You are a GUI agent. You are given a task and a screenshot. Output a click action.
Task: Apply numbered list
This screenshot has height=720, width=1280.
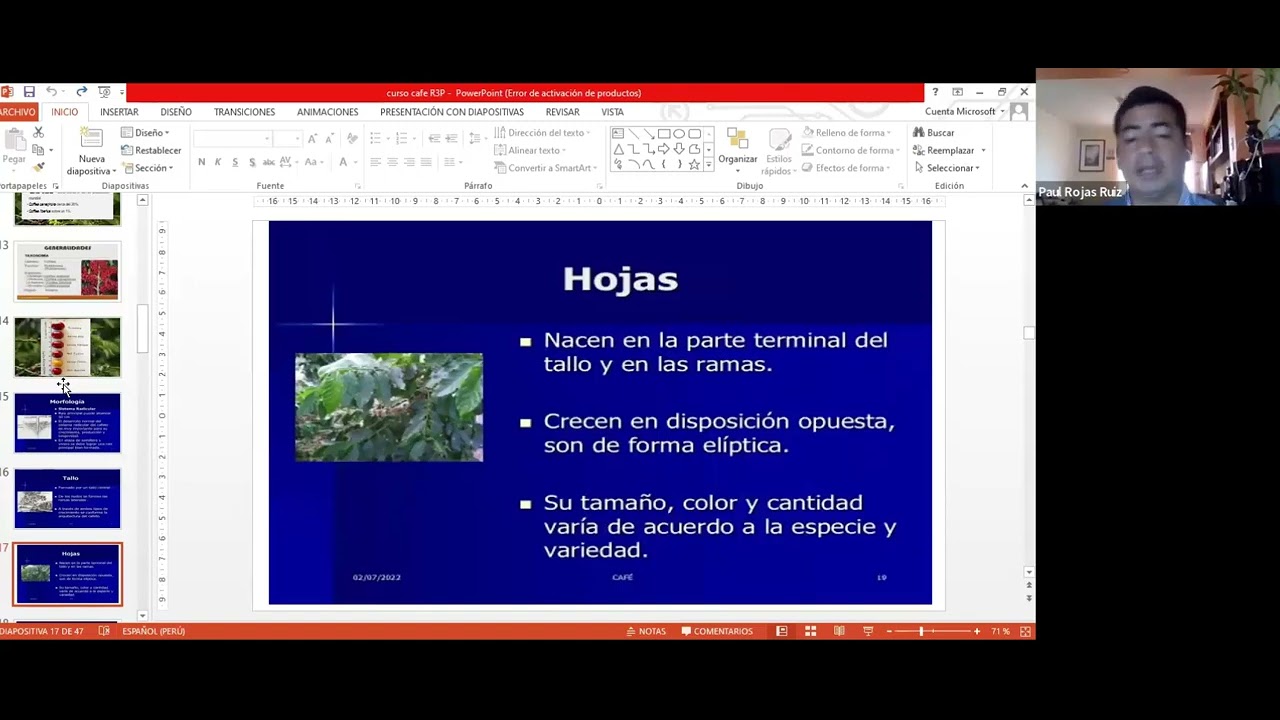[403, 138]
